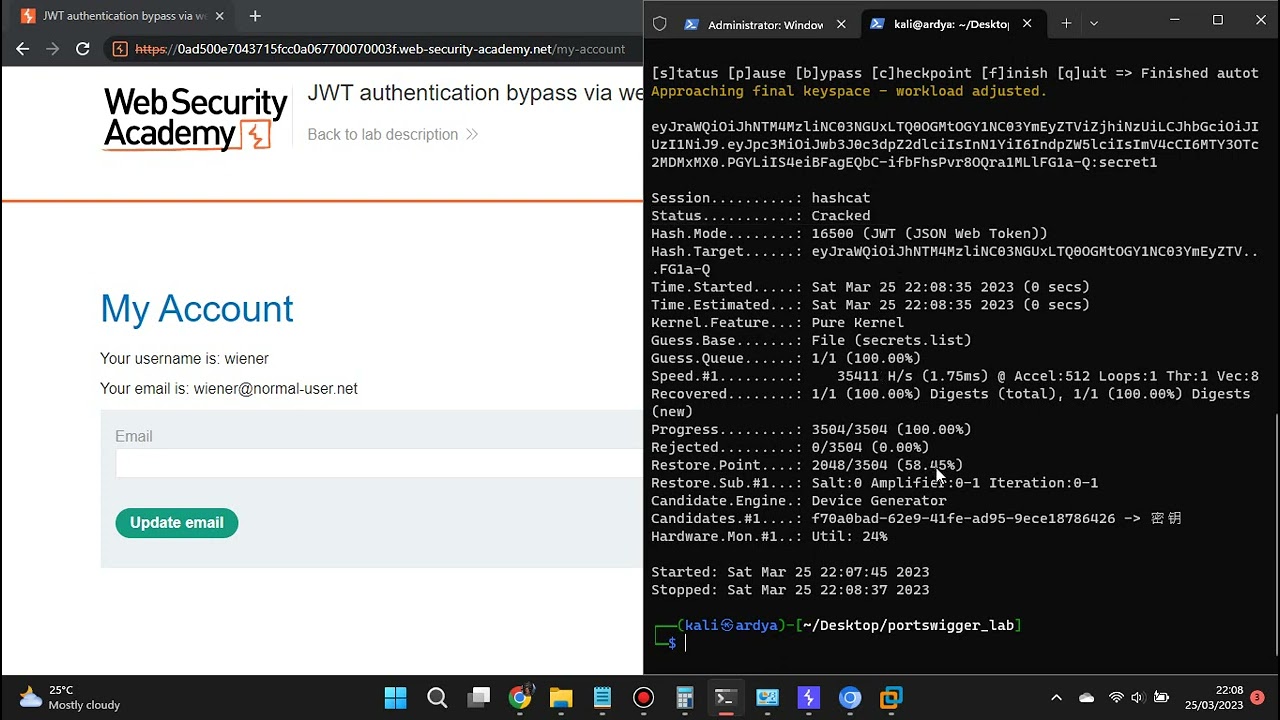Open Task View from taskbar
The image size is (1280, 720).
click(479, 697)
